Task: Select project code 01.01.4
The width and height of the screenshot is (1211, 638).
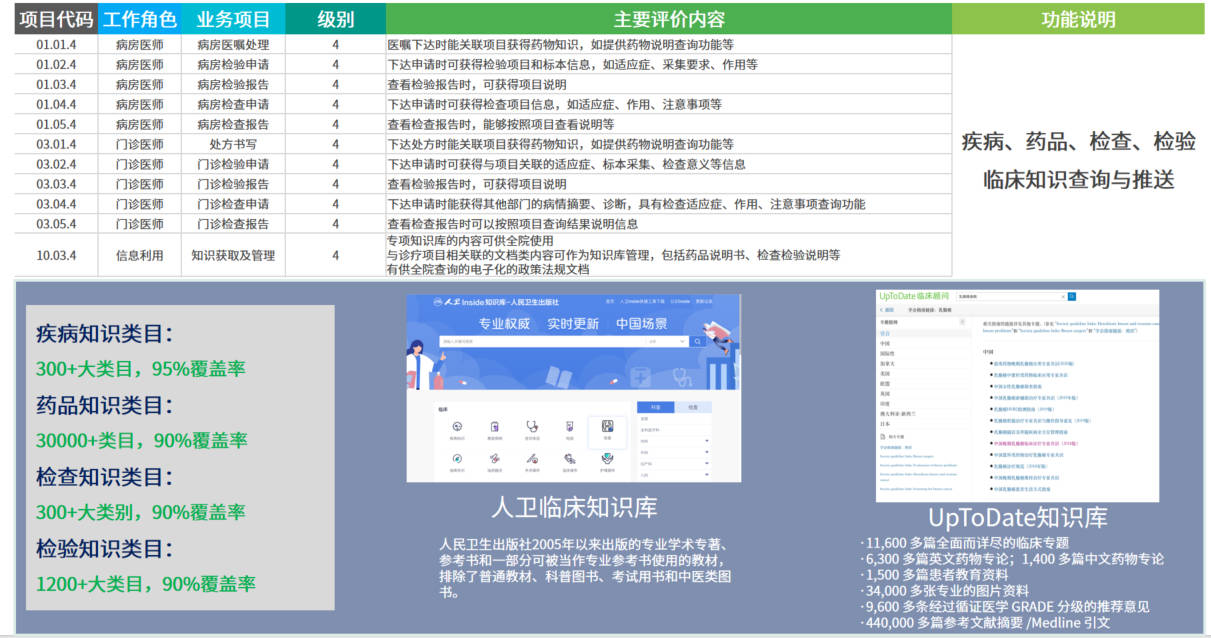Action: [x=56, y=45]
